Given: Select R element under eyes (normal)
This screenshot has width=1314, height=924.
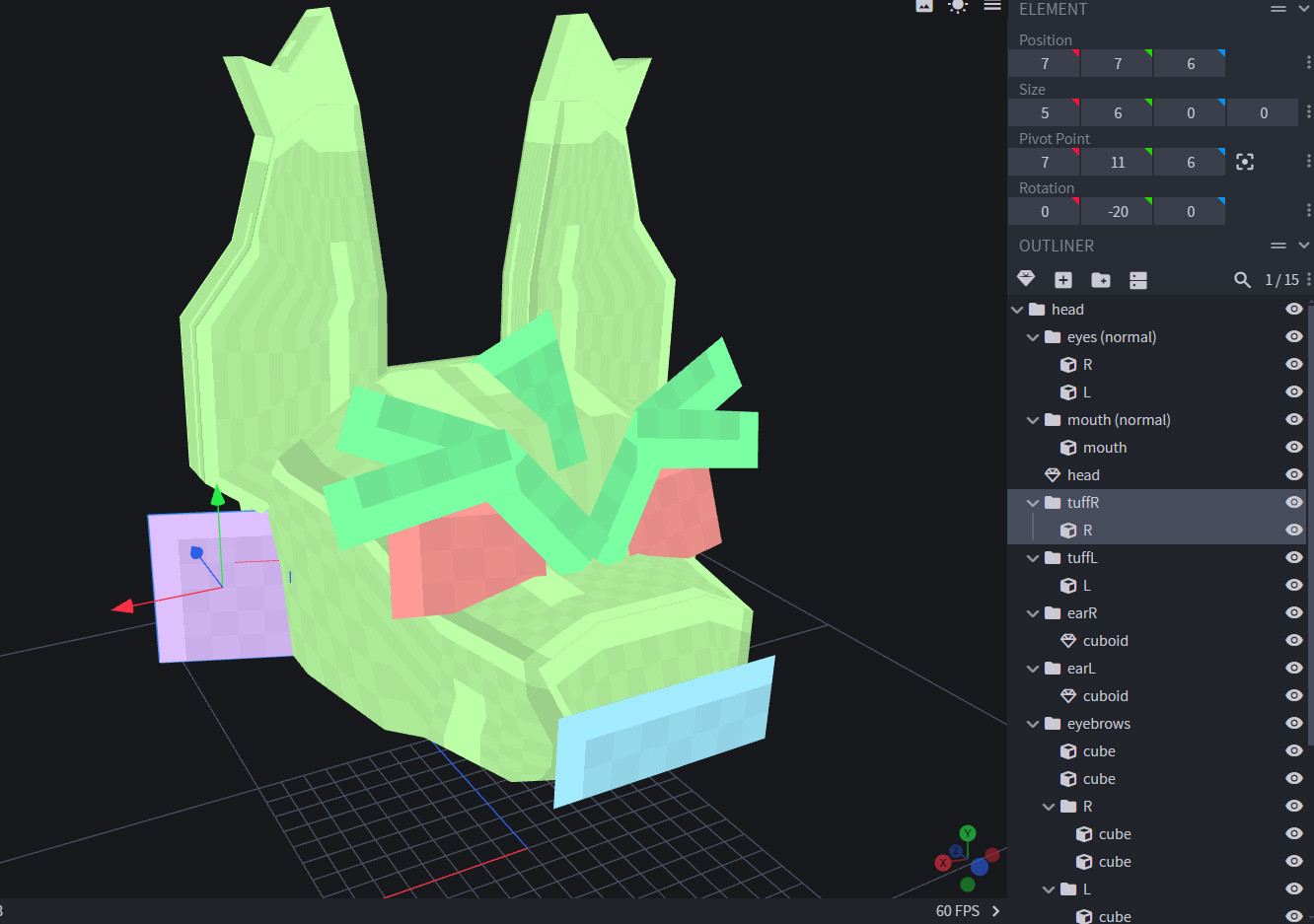Looking at the screenshot, I should 1156,365.
